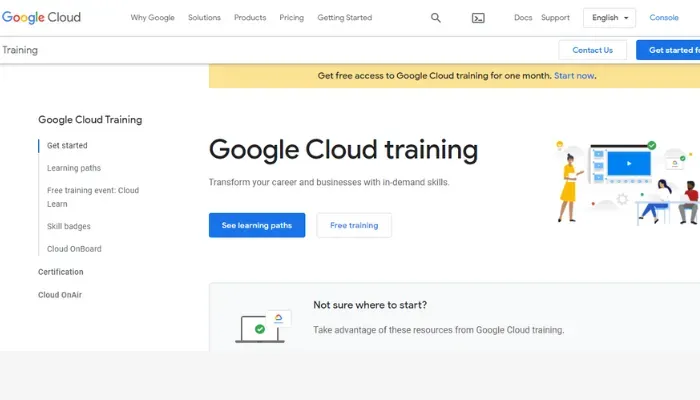
Task: Click the Training subheader title
Action: pyautogui.click(x=20, y=50)
